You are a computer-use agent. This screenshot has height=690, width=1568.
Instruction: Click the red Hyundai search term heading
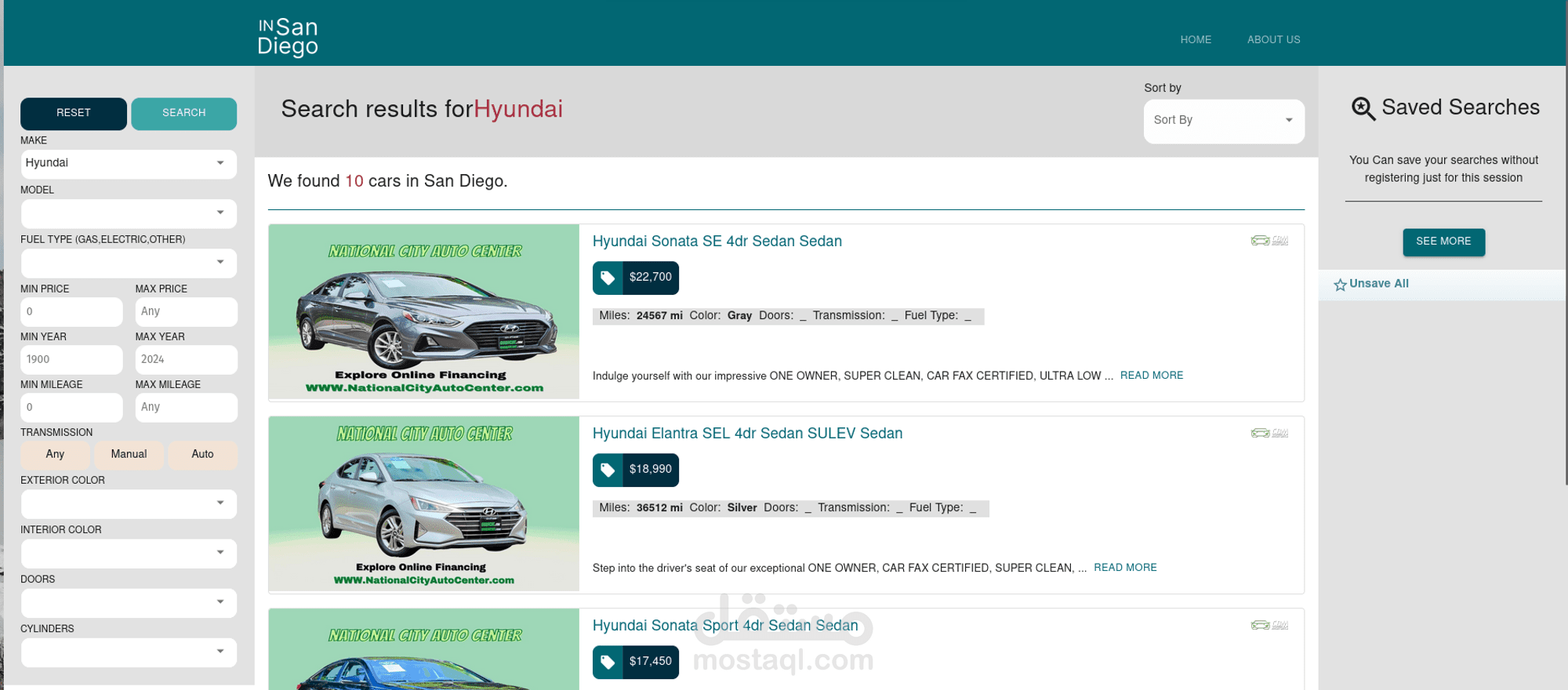click(x=518, y=110)
